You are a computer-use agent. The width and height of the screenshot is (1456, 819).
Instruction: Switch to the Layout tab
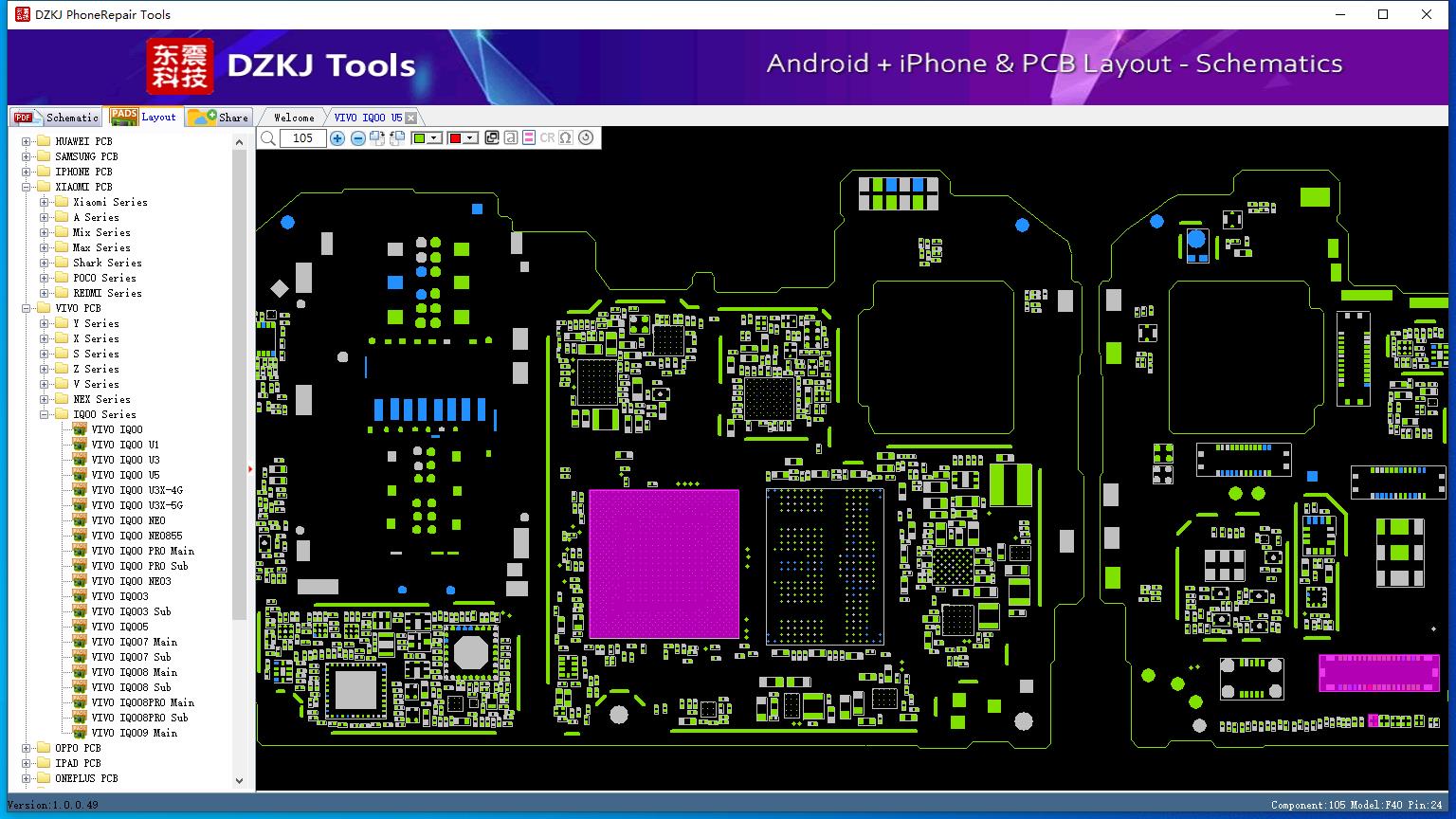pyautogui.click(x=143, y=116)
